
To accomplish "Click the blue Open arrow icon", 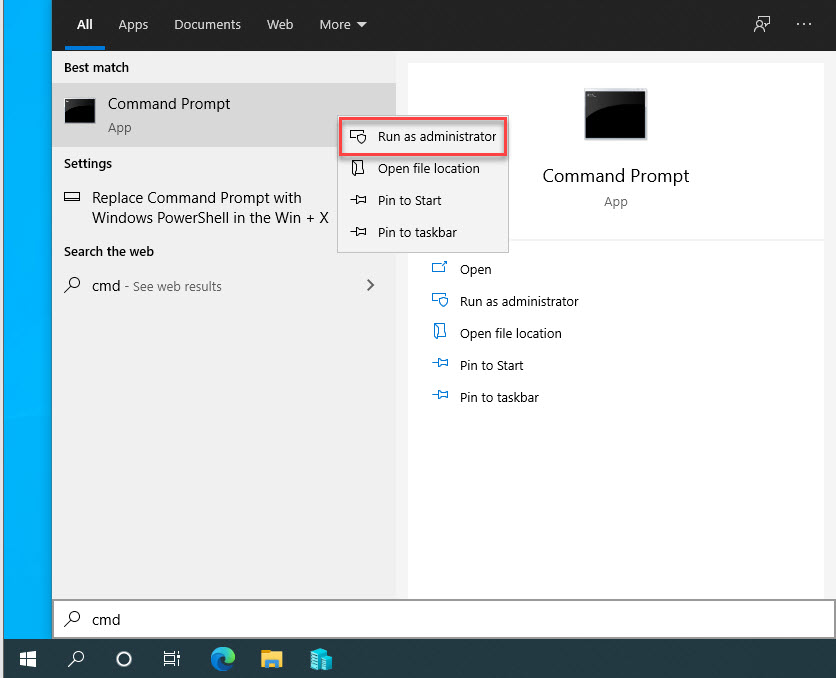I will pyautogui.click(x=439, y=267).
